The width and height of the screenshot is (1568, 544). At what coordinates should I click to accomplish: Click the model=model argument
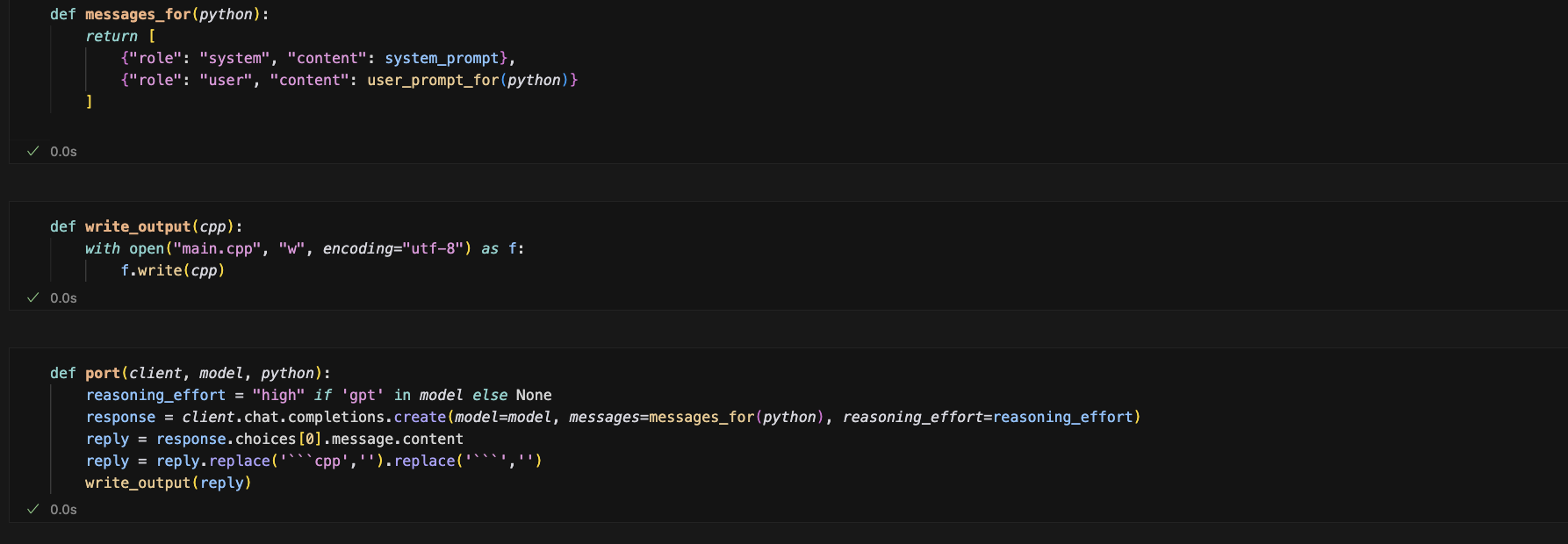503,417
